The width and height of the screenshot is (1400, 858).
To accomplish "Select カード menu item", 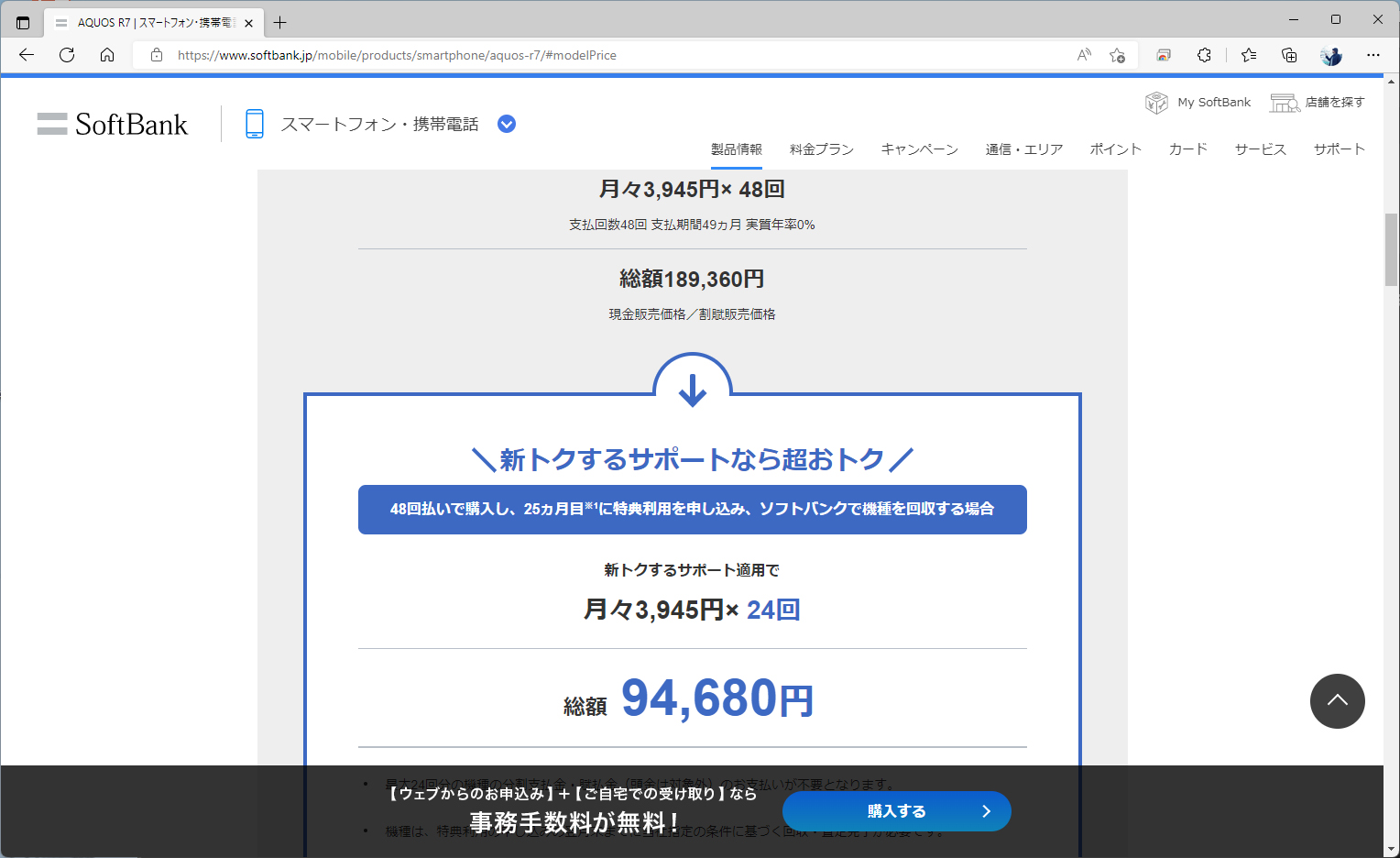I will [1187, 149].
